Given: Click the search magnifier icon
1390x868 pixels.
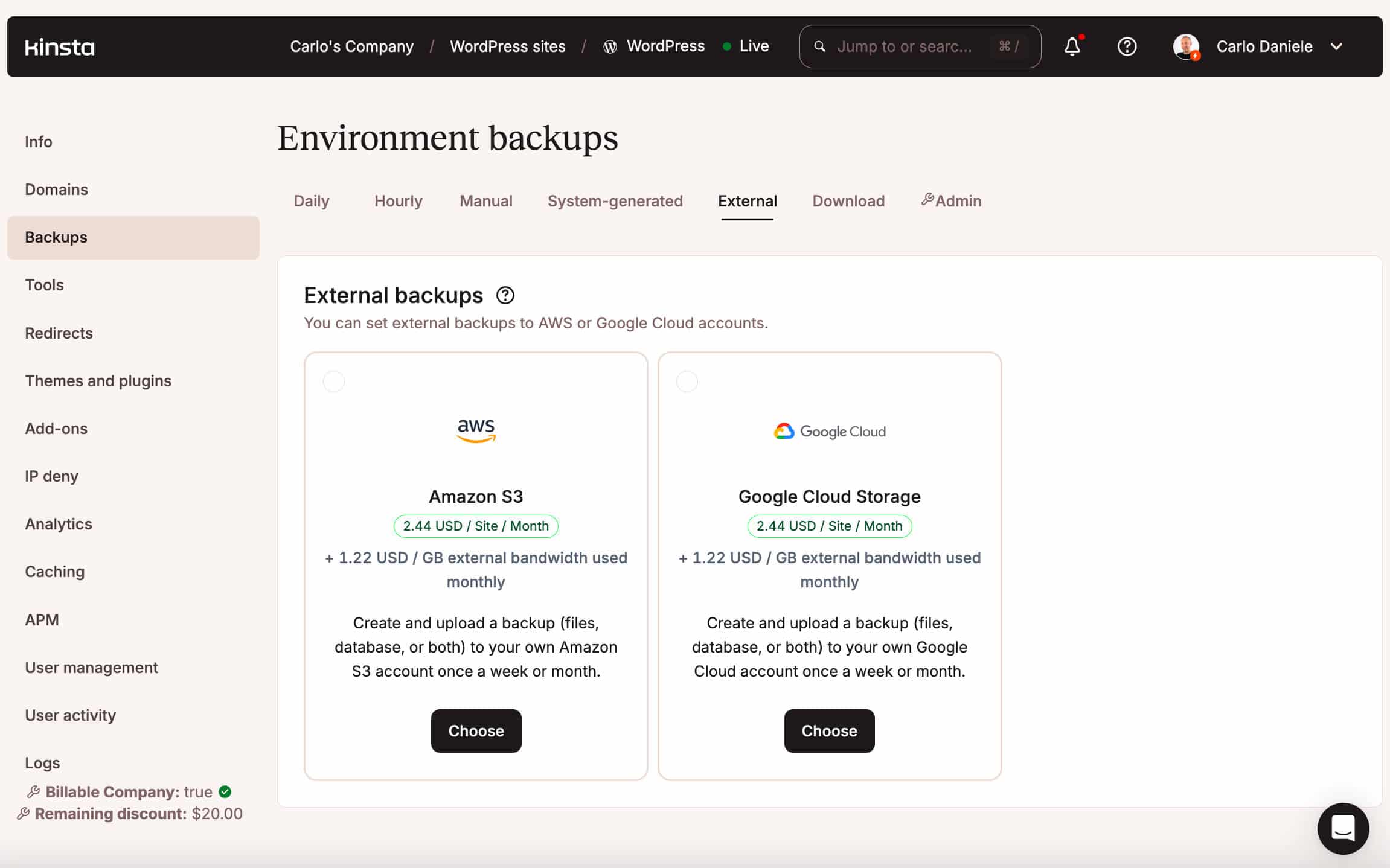Looking at the screenshot, I should point(819,46).
